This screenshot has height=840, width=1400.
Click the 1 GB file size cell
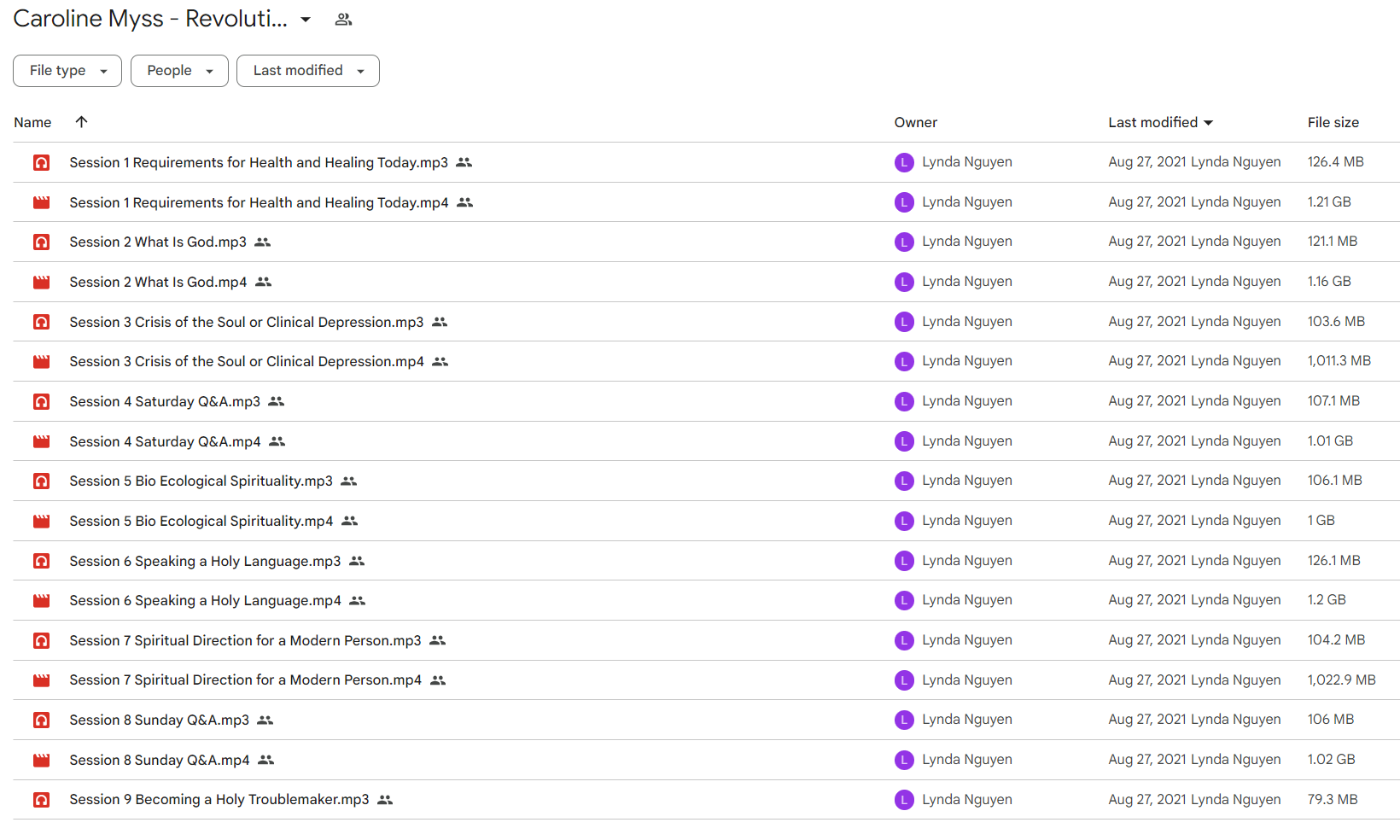(1321, 521)
